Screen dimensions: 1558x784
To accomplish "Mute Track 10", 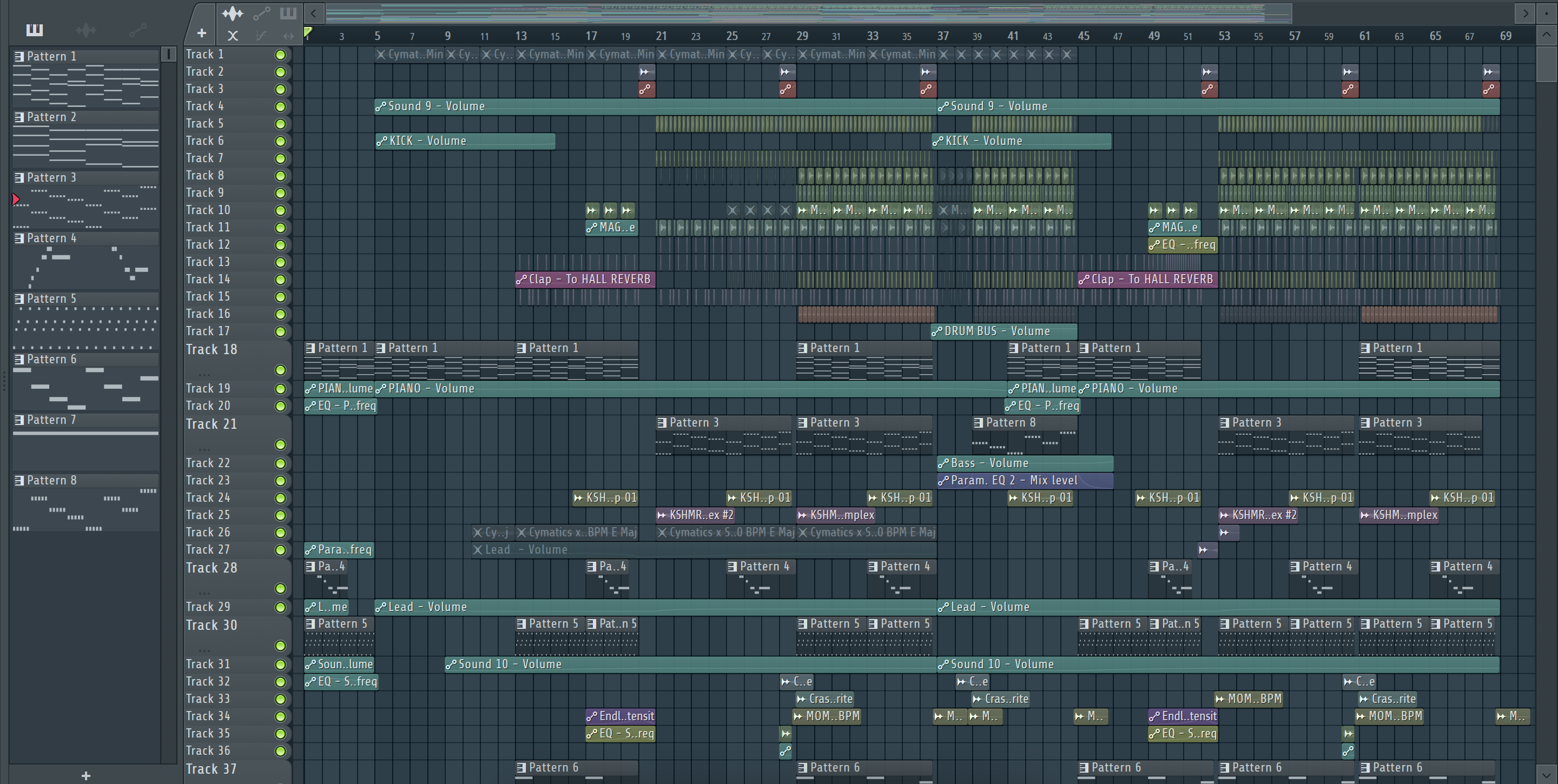I will click(x=280, y=211).
